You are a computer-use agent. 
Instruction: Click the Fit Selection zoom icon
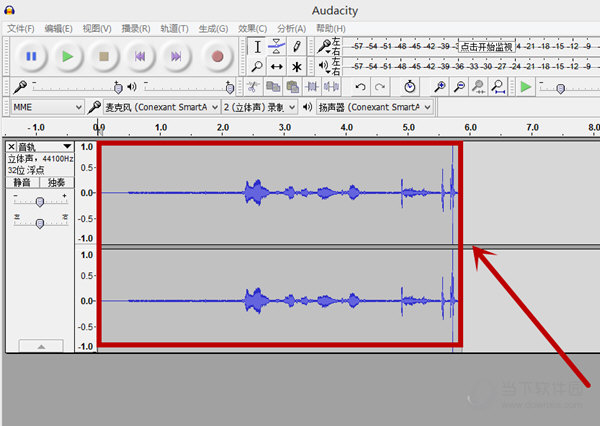pyautogui.click(x=478, y=87)
